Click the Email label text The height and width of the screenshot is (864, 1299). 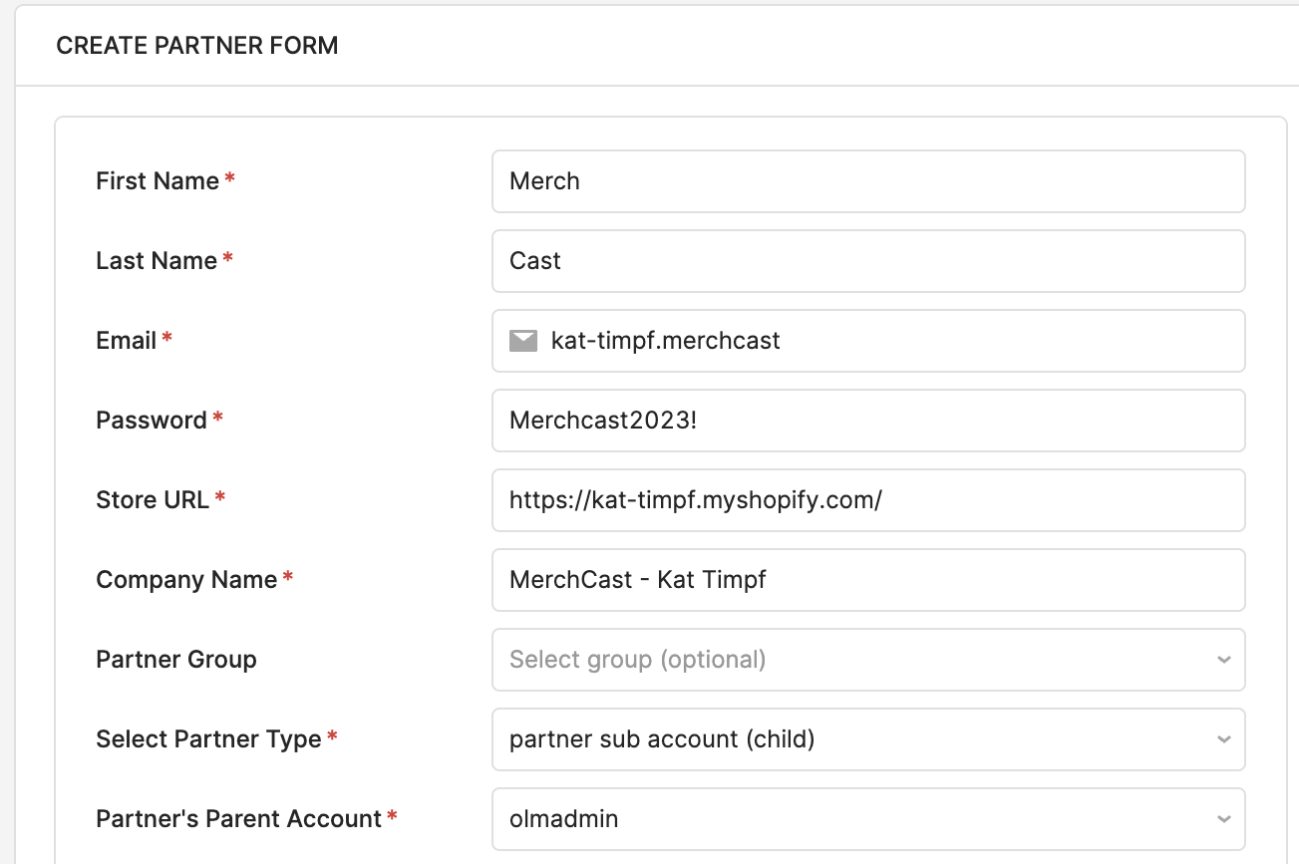(126, 341)
